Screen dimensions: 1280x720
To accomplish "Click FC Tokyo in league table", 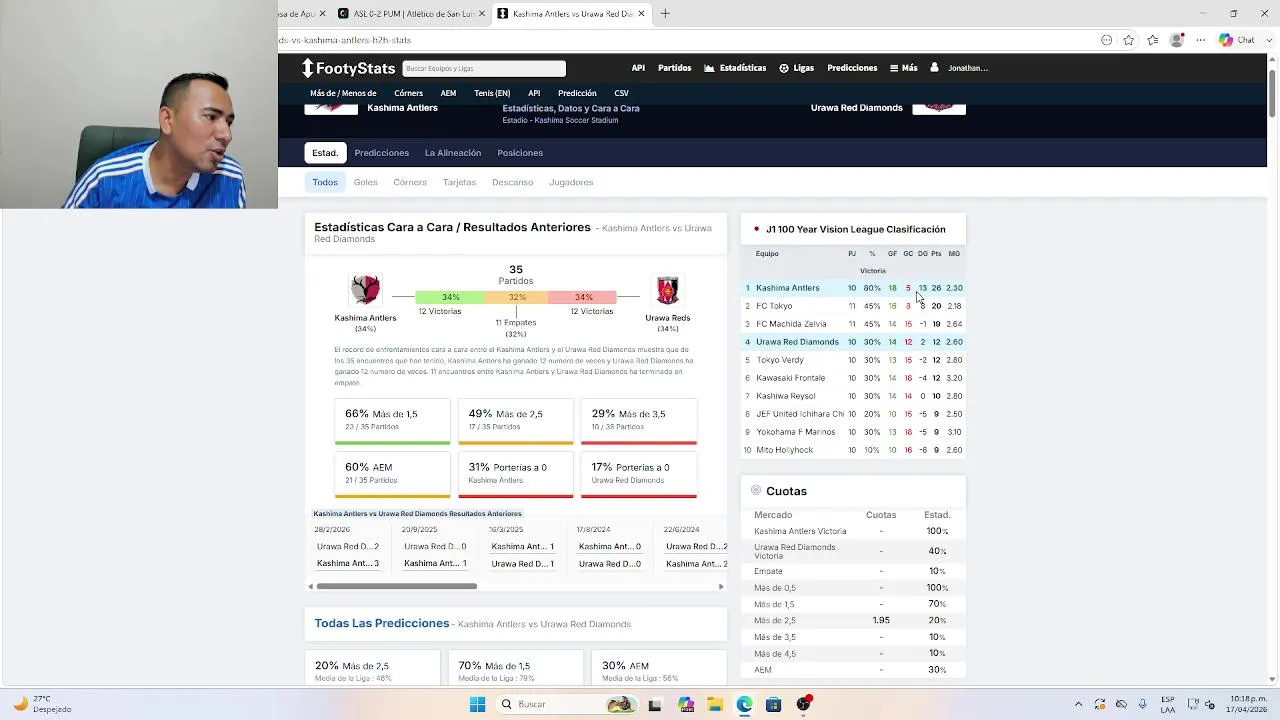I will pyautogui.click(x=774, y=306).
